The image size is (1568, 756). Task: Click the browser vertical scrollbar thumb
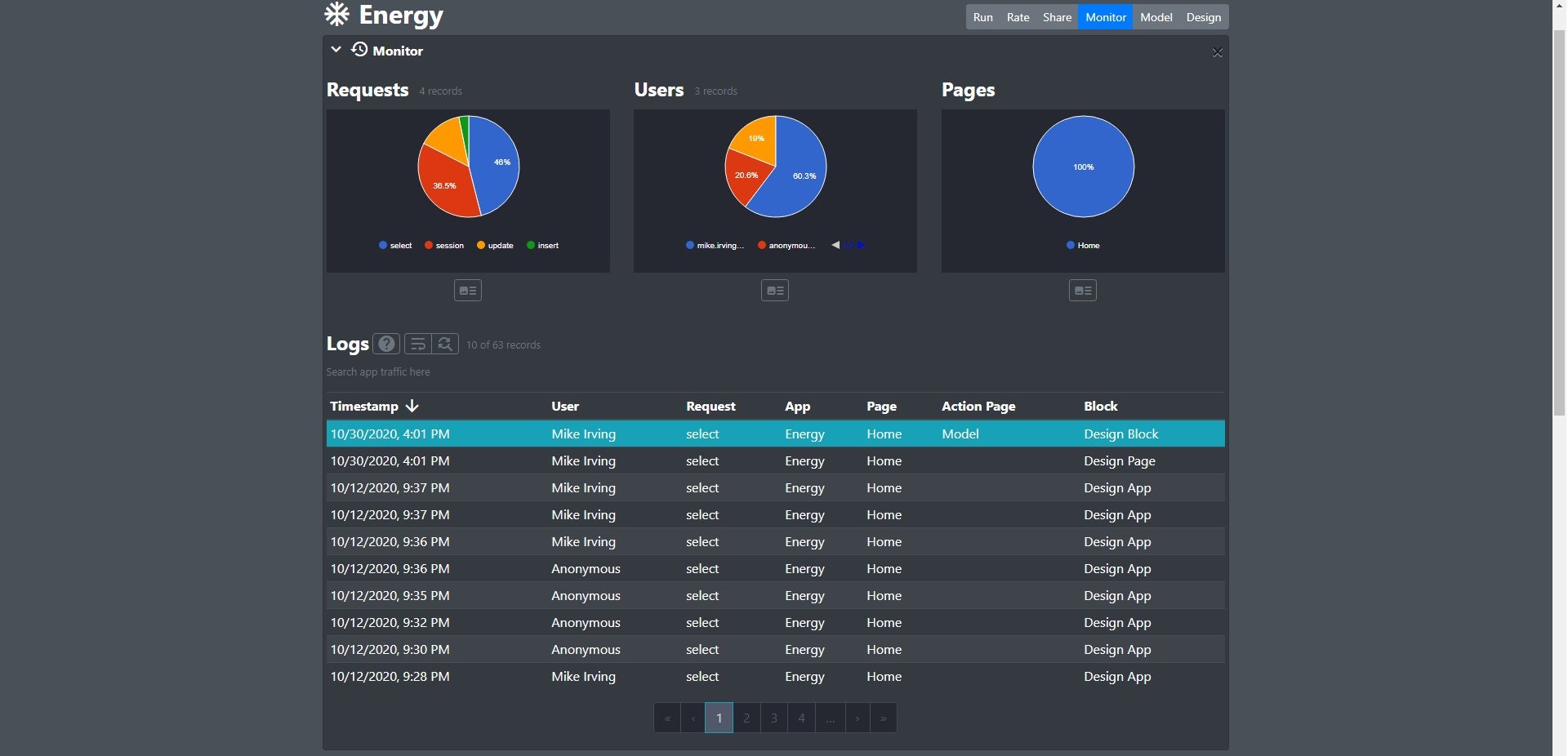click(1559, 222)
